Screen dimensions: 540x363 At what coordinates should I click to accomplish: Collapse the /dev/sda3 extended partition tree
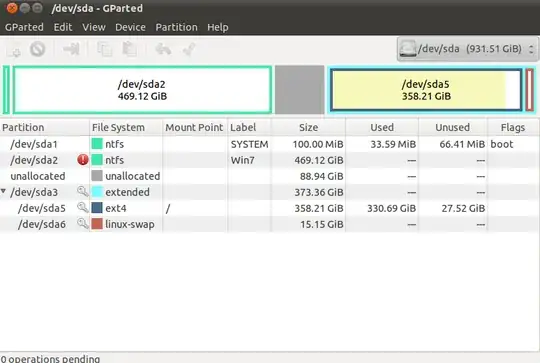(x=3, y=191)
